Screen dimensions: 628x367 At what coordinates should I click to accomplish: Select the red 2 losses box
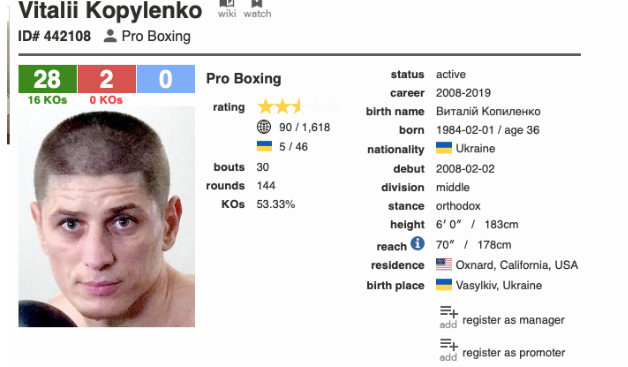[x=107, y=79]
